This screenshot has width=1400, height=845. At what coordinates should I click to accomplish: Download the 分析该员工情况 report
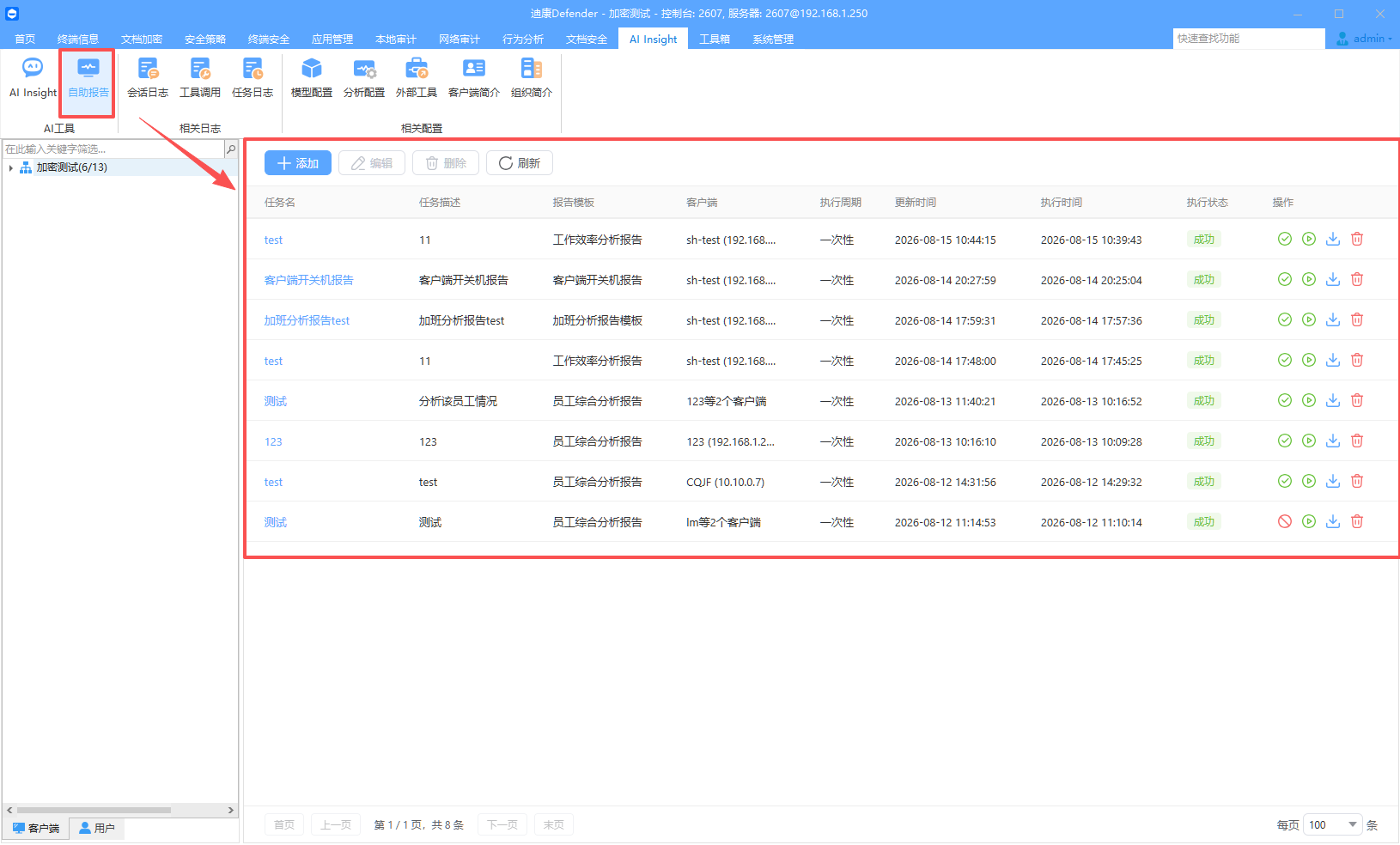(x=1333, y=400)
